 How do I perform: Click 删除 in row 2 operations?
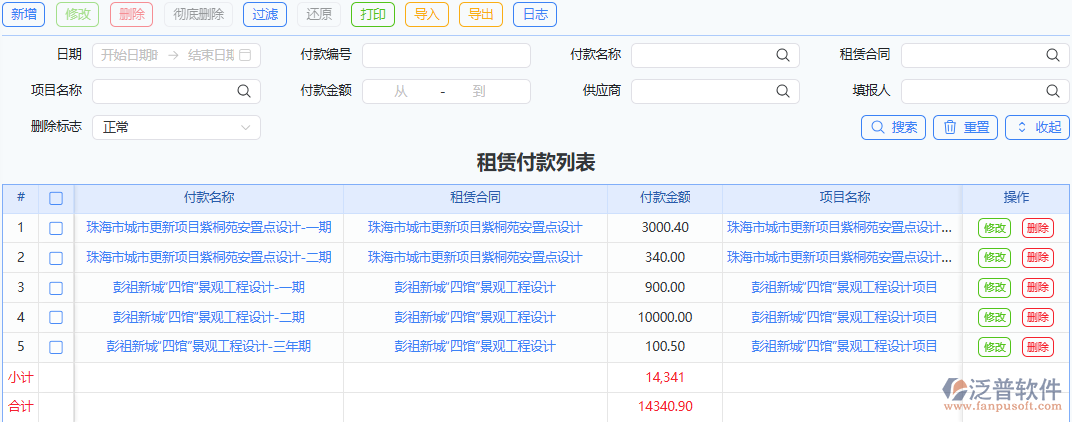[1038, 258]
